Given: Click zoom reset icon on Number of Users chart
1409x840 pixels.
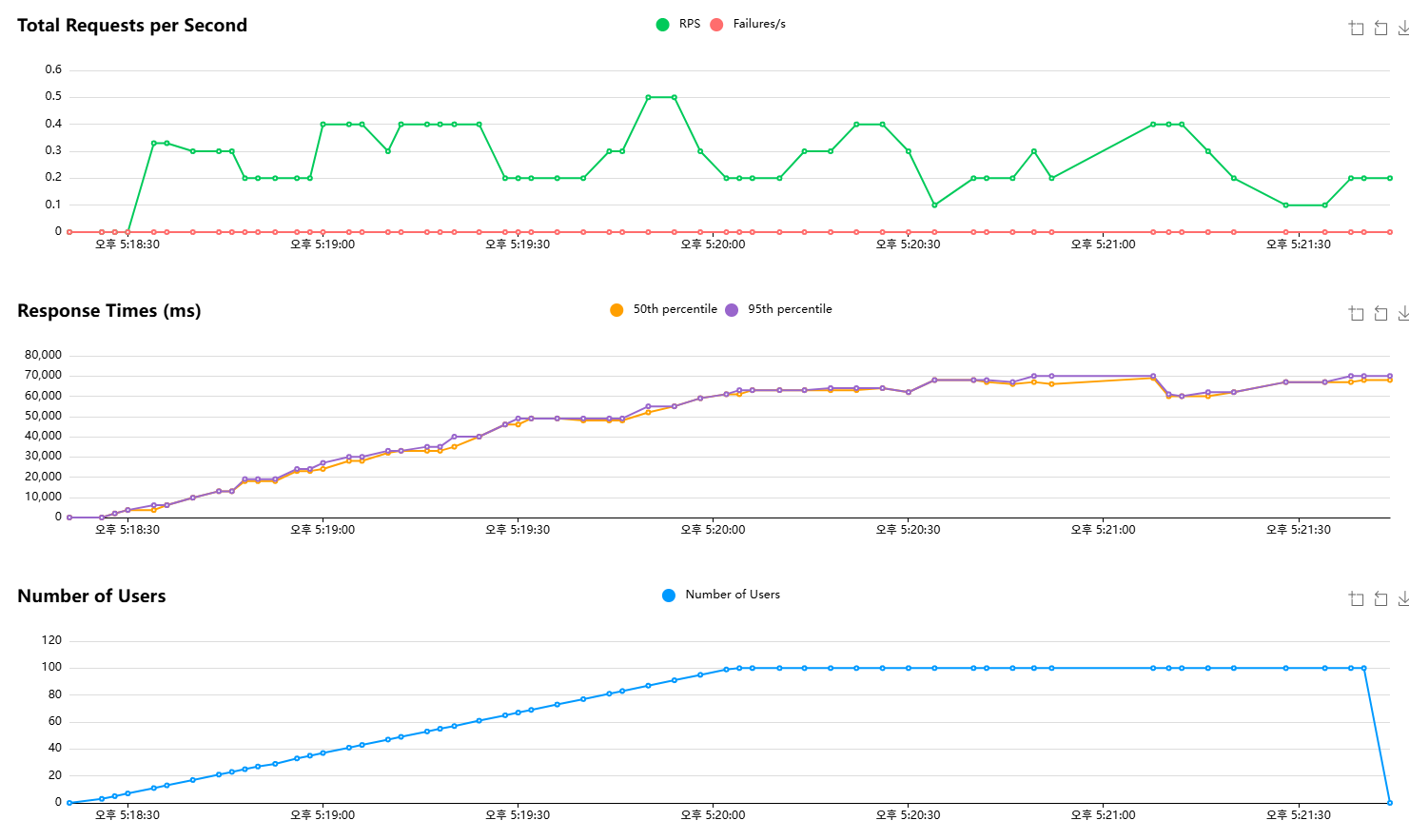Looking at the screenshot, I should (x=1380, y=599).
